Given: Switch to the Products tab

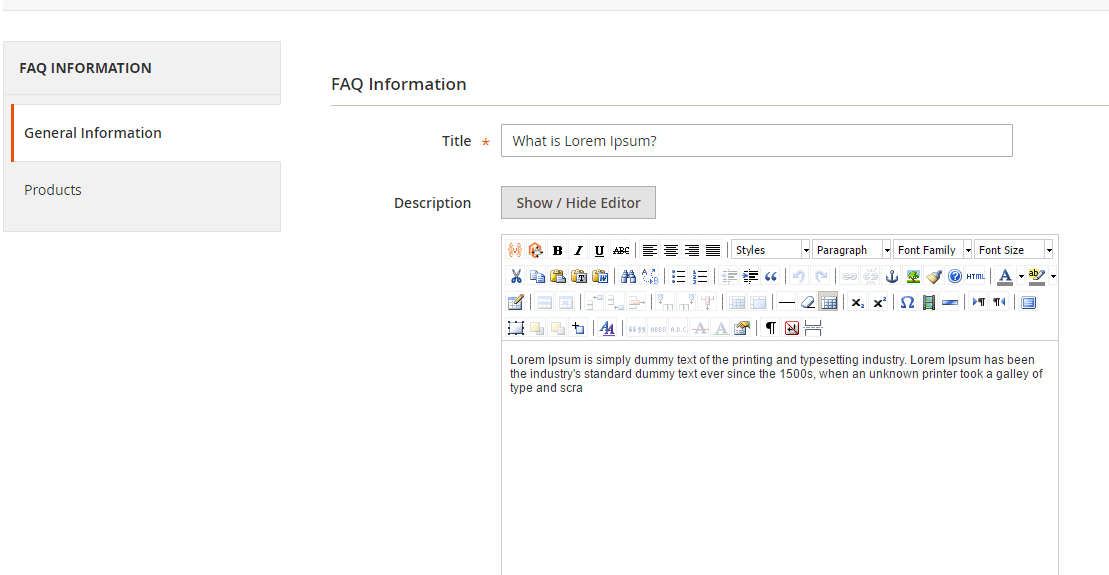Looking at the screenshot, I should (53, 190).
